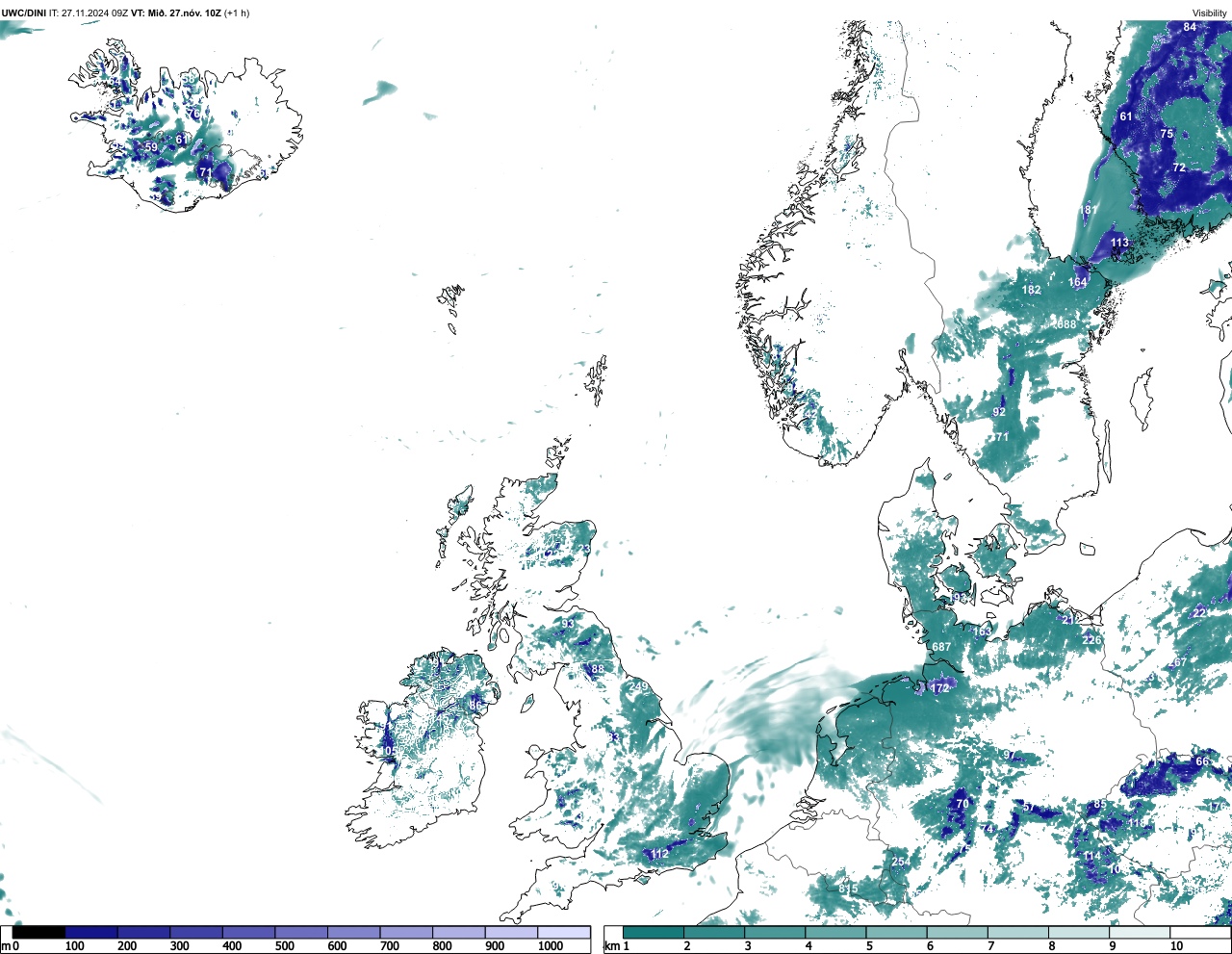Click the initial time '27.11.2024 09Z'
Screen dimensions: 1232x954
click(95, 13)
